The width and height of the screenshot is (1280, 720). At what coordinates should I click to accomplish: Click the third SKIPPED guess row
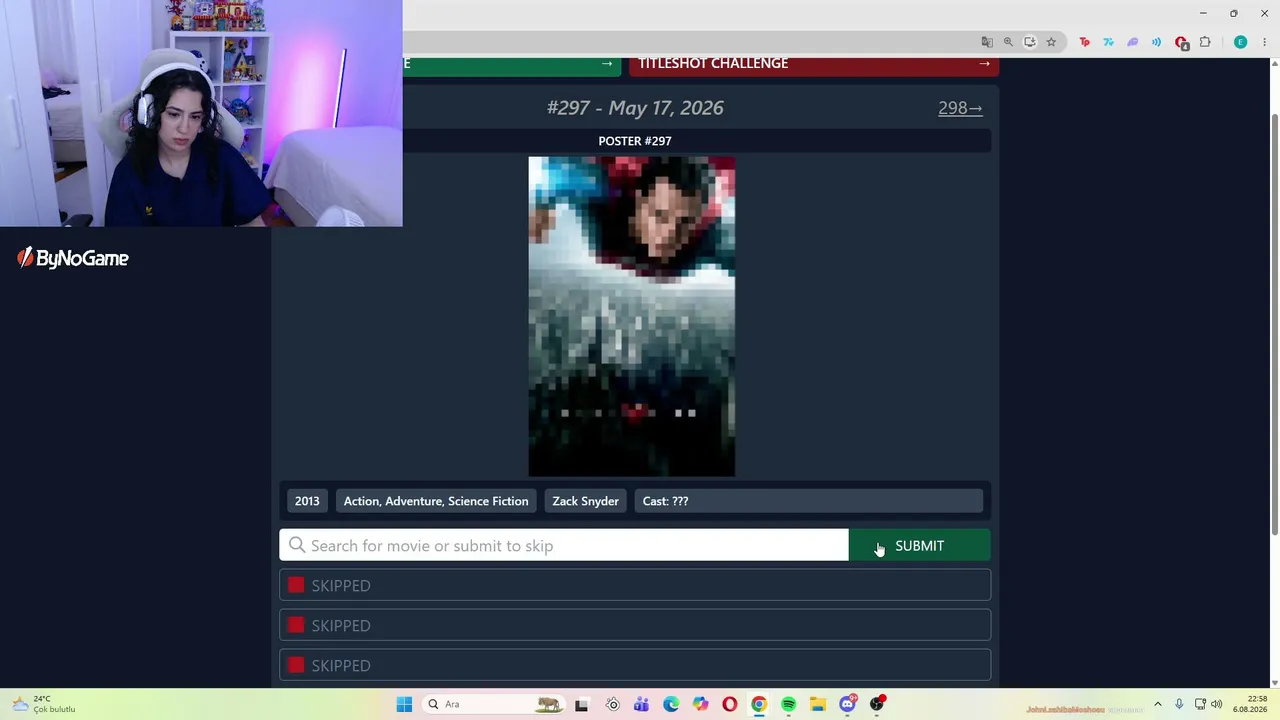point(635,665)
